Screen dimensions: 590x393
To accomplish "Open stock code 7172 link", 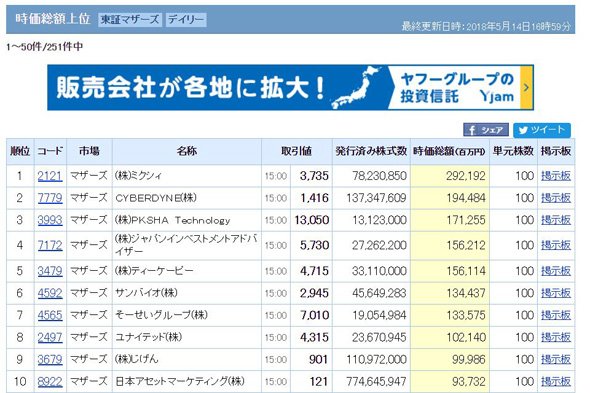I will (50, 245).
